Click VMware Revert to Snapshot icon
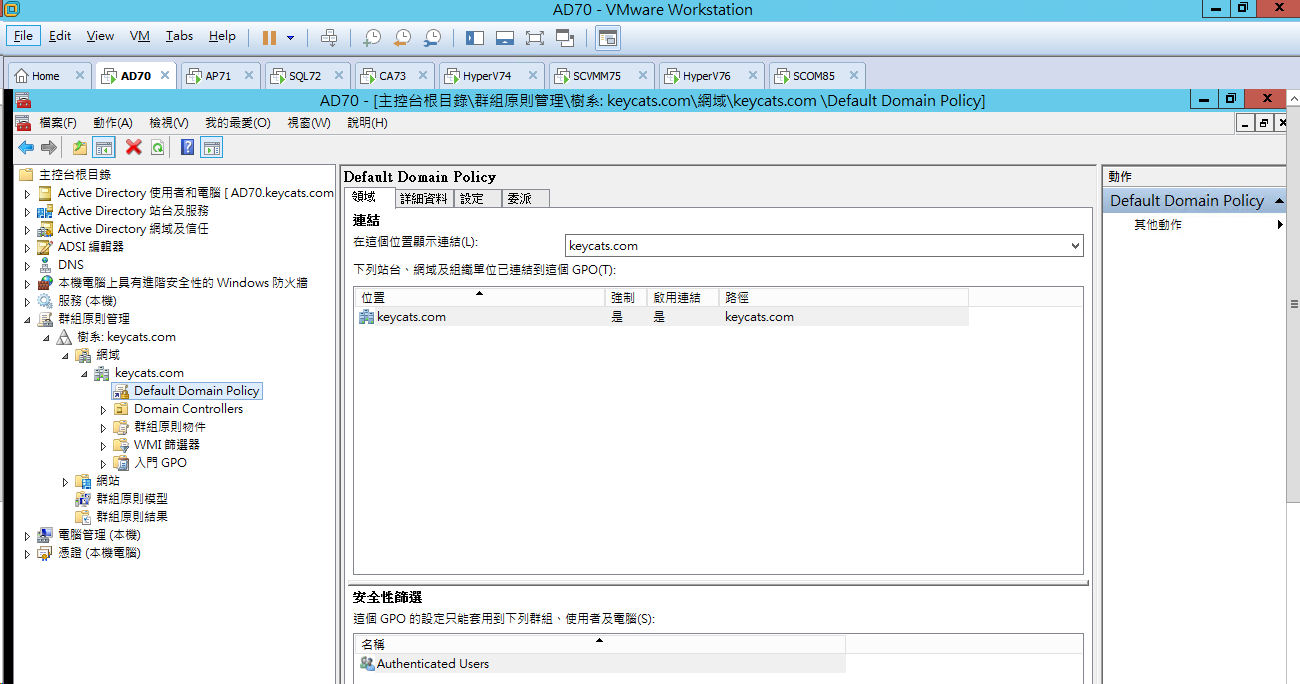The width and height of the screenshot is (1300, 684). [x=401, y=37]
